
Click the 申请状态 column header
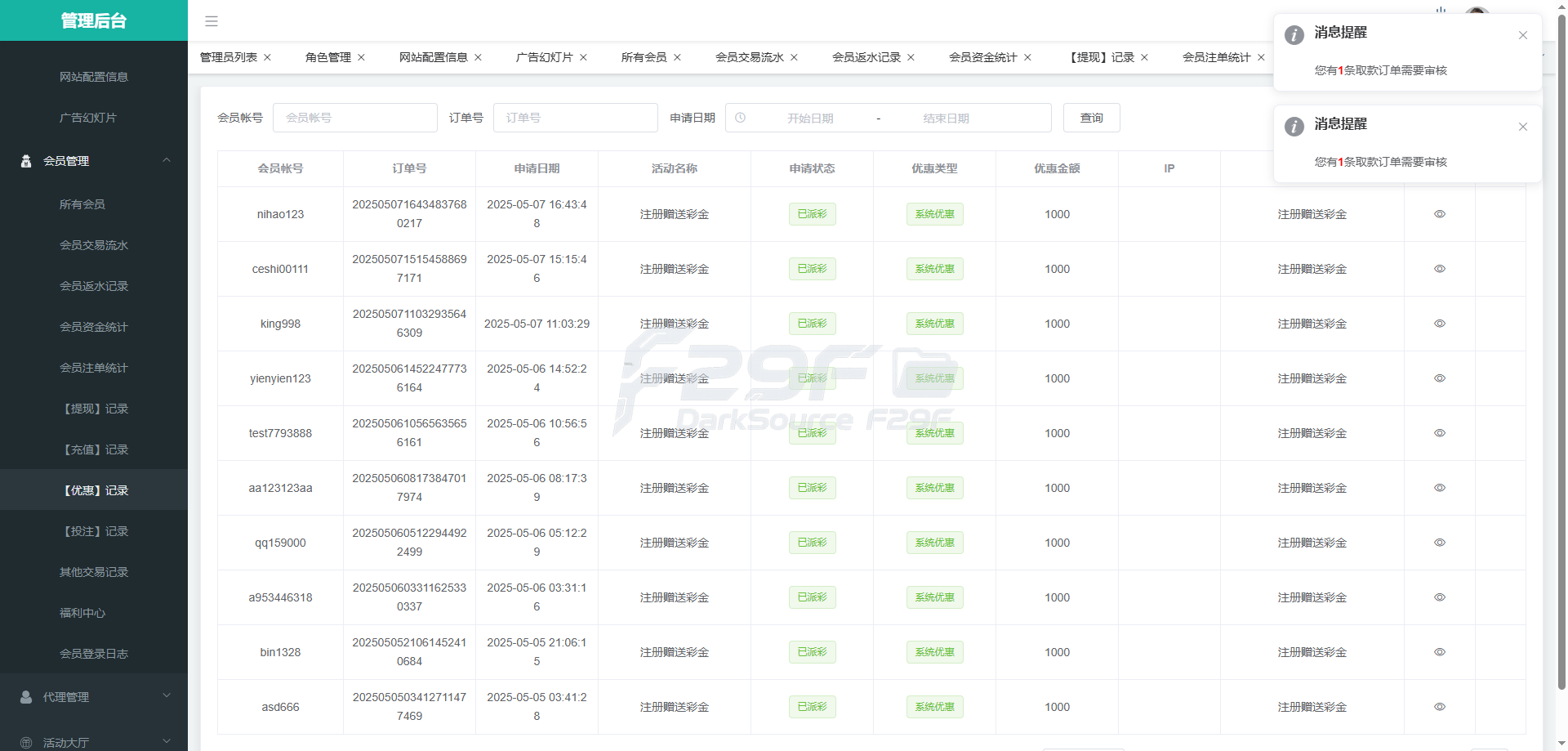(812, 168)
